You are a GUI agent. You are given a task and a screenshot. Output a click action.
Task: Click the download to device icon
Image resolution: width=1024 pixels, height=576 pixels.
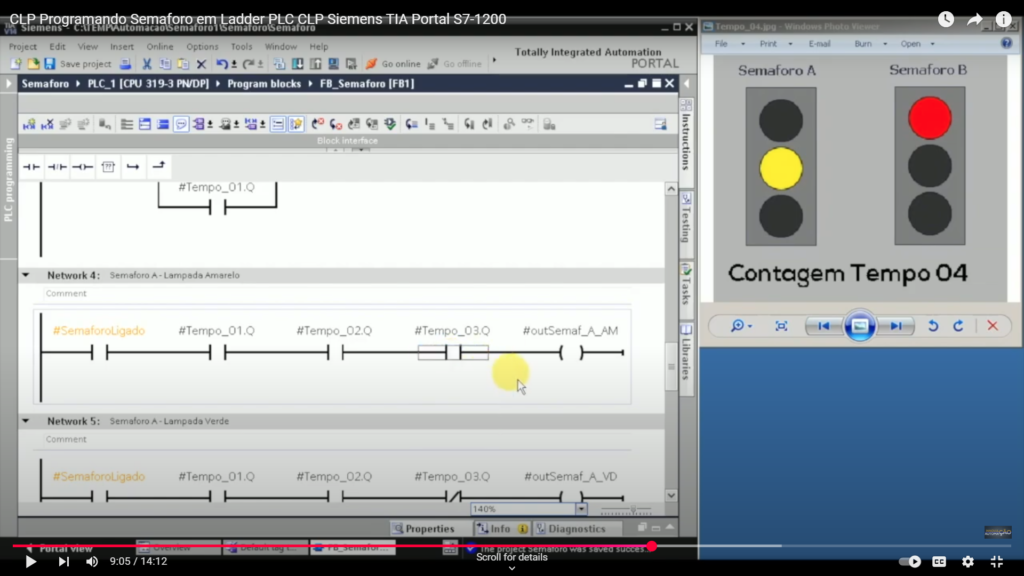pyautogui.click(x=297, y=64)
